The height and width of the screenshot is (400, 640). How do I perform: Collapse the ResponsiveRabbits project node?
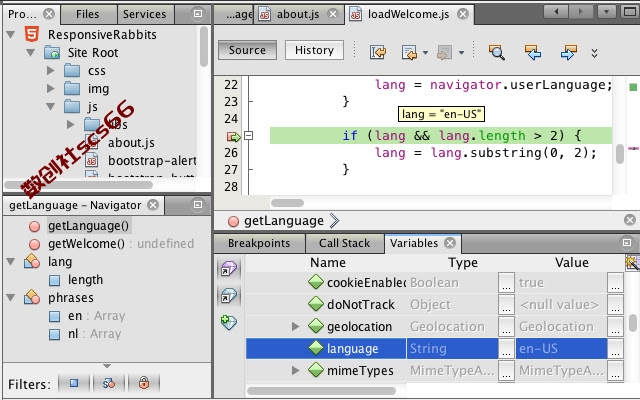(11, 35)
